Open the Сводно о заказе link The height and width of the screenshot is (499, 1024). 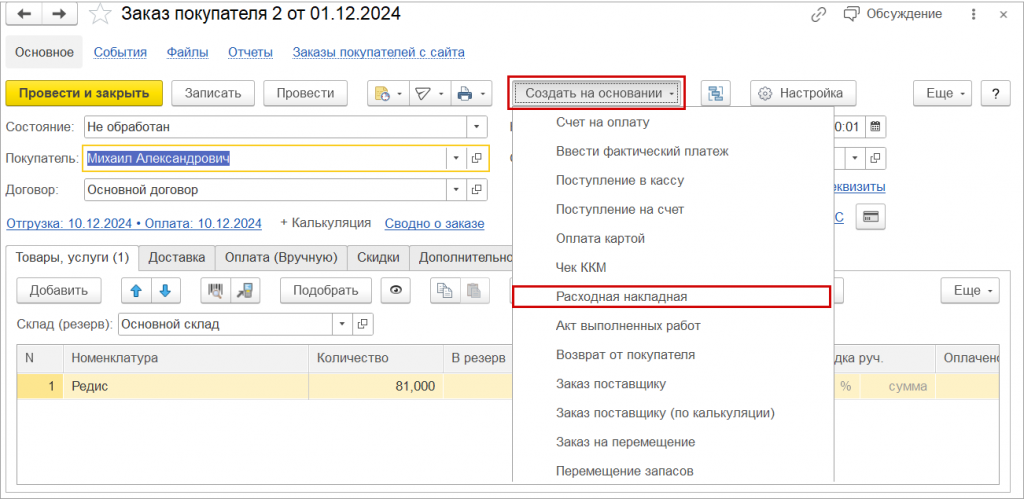pyautogui.click(x=434, y=223)
